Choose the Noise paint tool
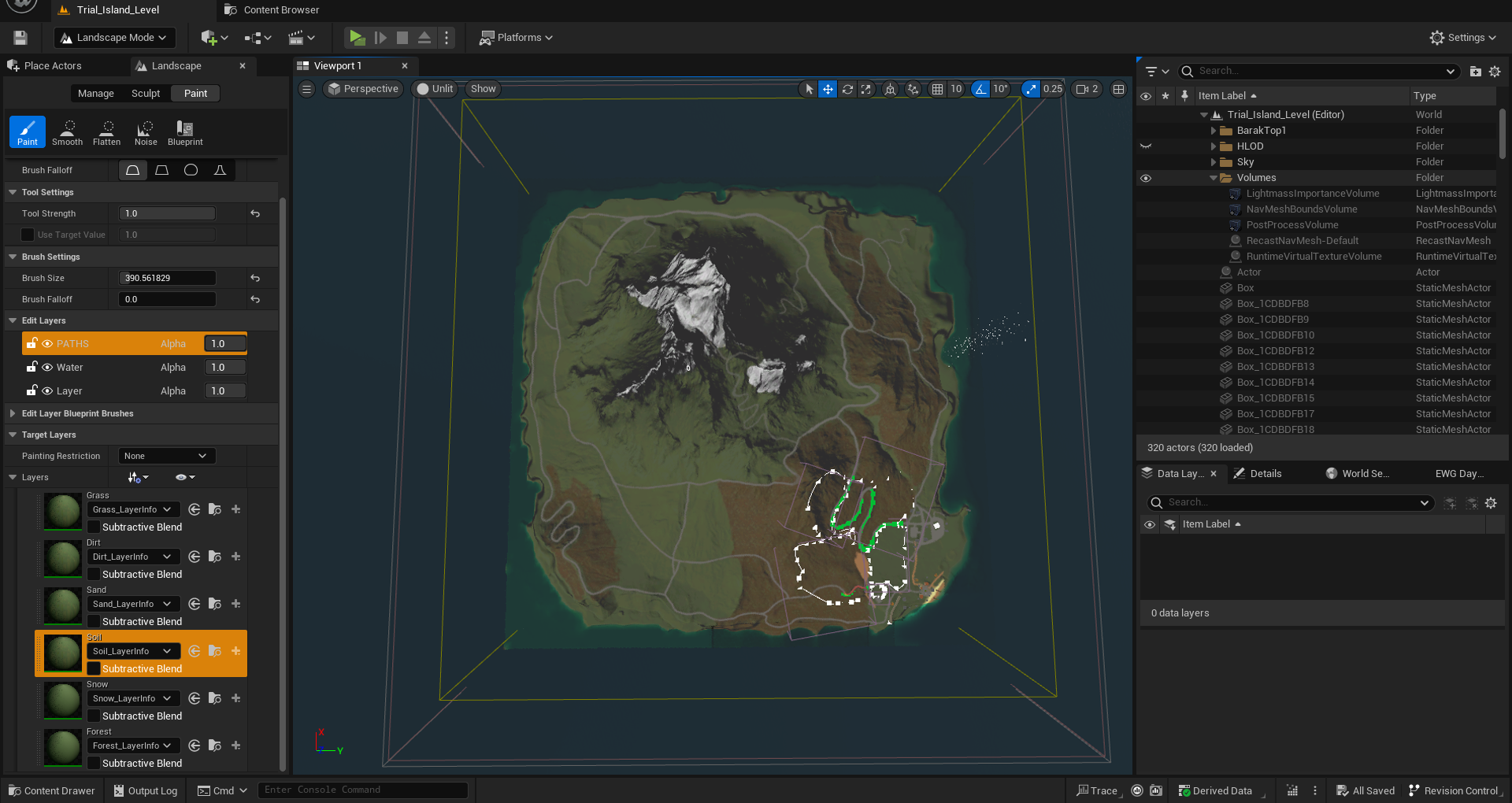 tap(146, 132)
